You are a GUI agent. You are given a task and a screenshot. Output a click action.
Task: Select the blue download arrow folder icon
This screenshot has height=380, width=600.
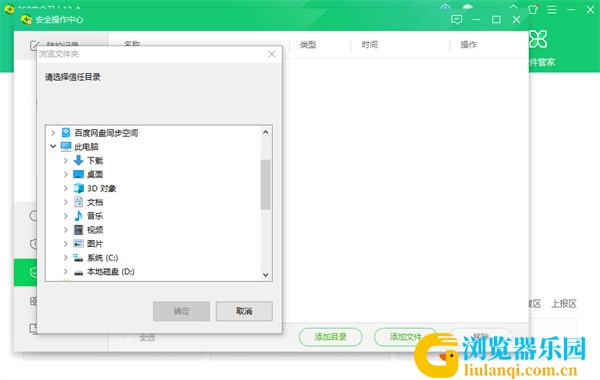pos(78,160)
